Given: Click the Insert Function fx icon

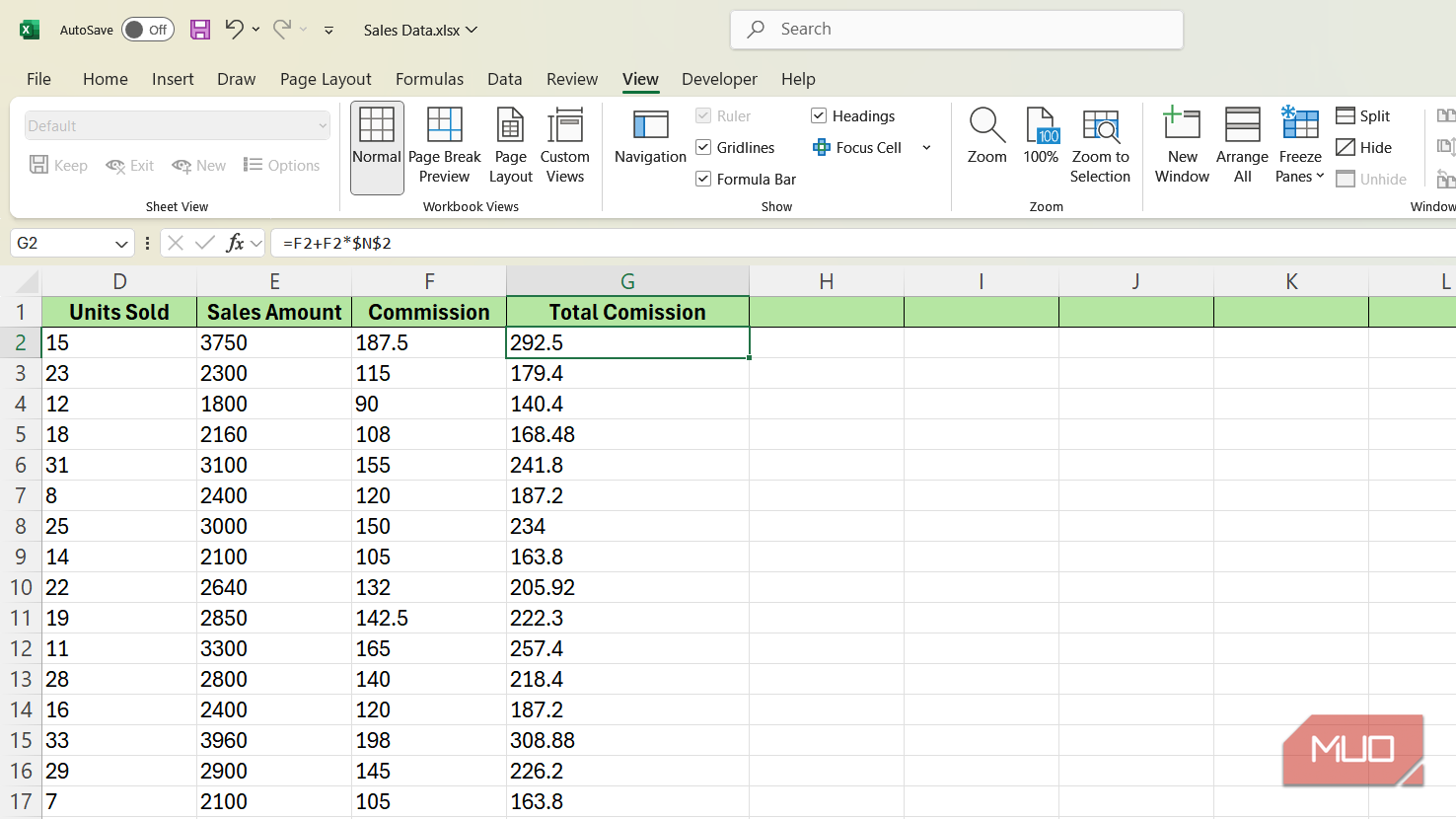Looking at the screenshot, I should coord(235,243).
